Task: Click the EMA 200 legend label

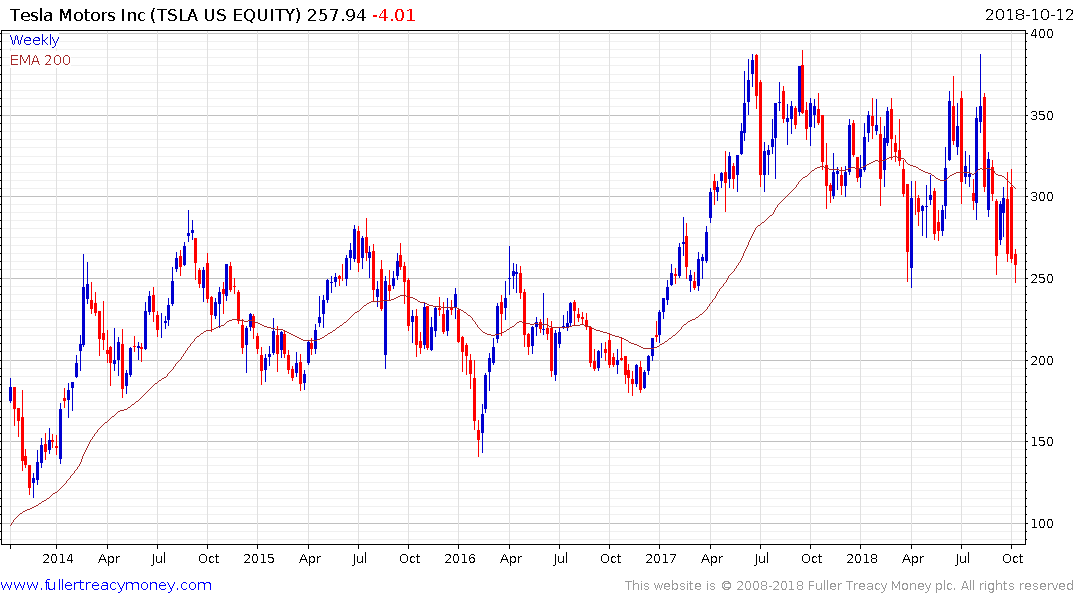Action: [40, 60]
